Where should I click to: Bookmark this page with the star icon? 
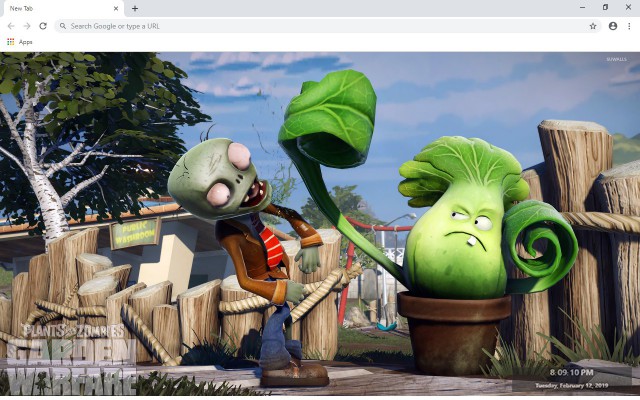[x=593, y=26]
